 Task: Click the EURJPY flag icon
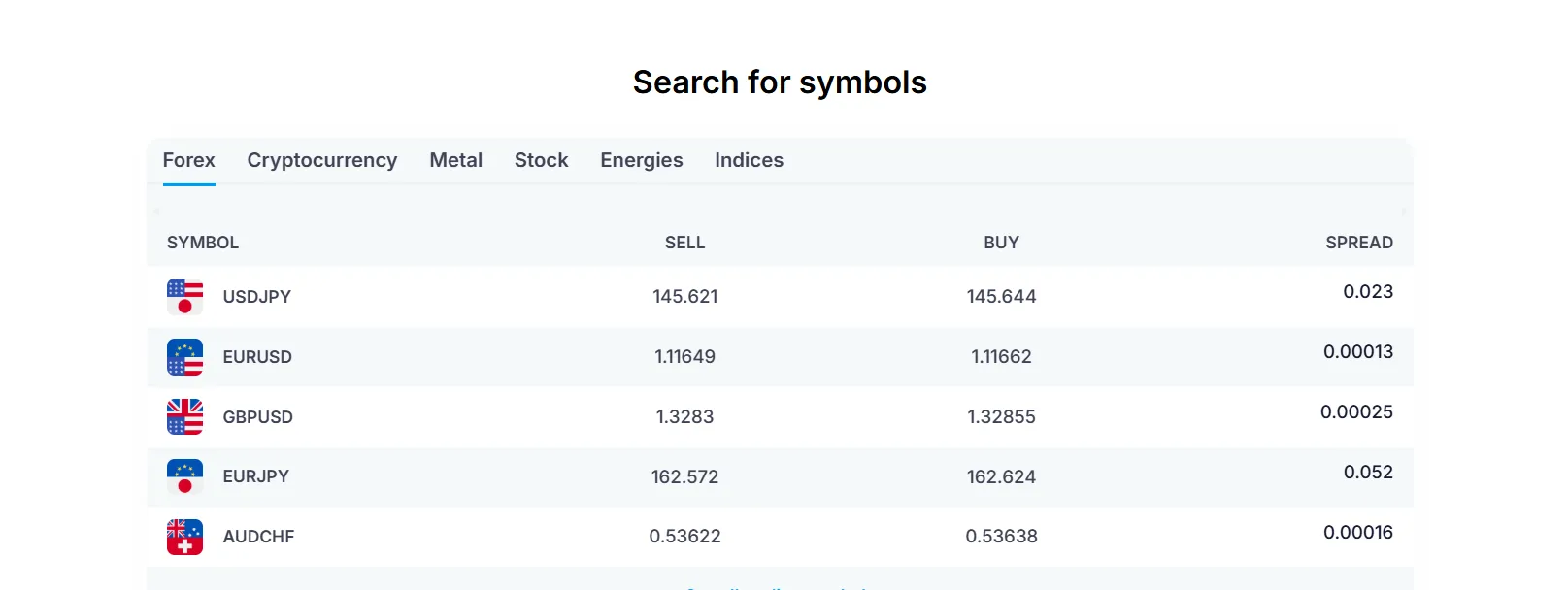click(184, 476)
